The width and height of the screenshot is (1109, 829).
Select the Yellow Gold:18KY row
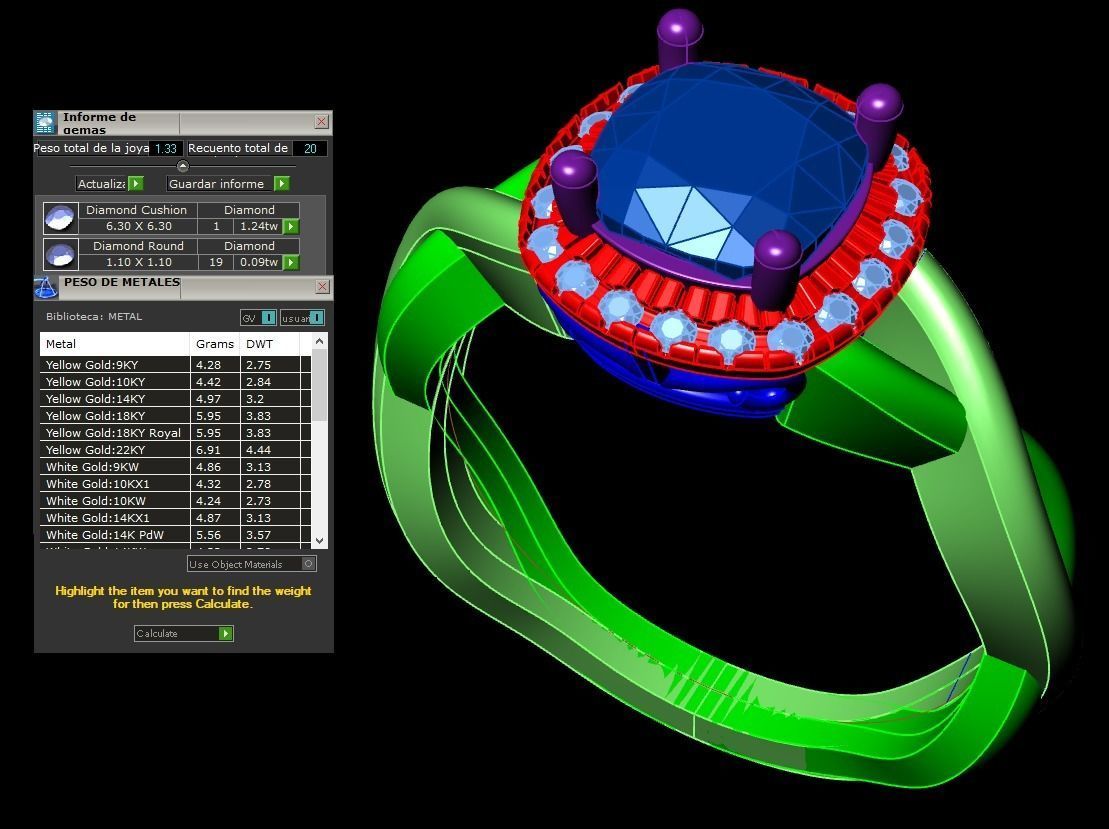tap(175, 416)
